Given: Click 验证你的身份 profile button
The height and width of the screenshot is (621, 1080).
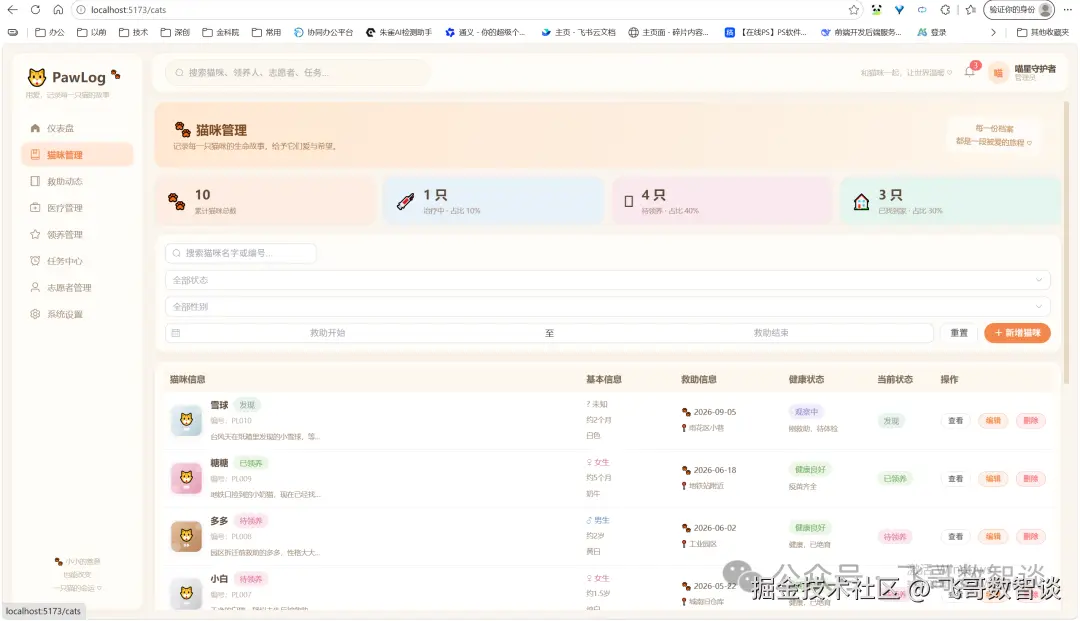Looking at the screenshot, I should coord(1020,10).
